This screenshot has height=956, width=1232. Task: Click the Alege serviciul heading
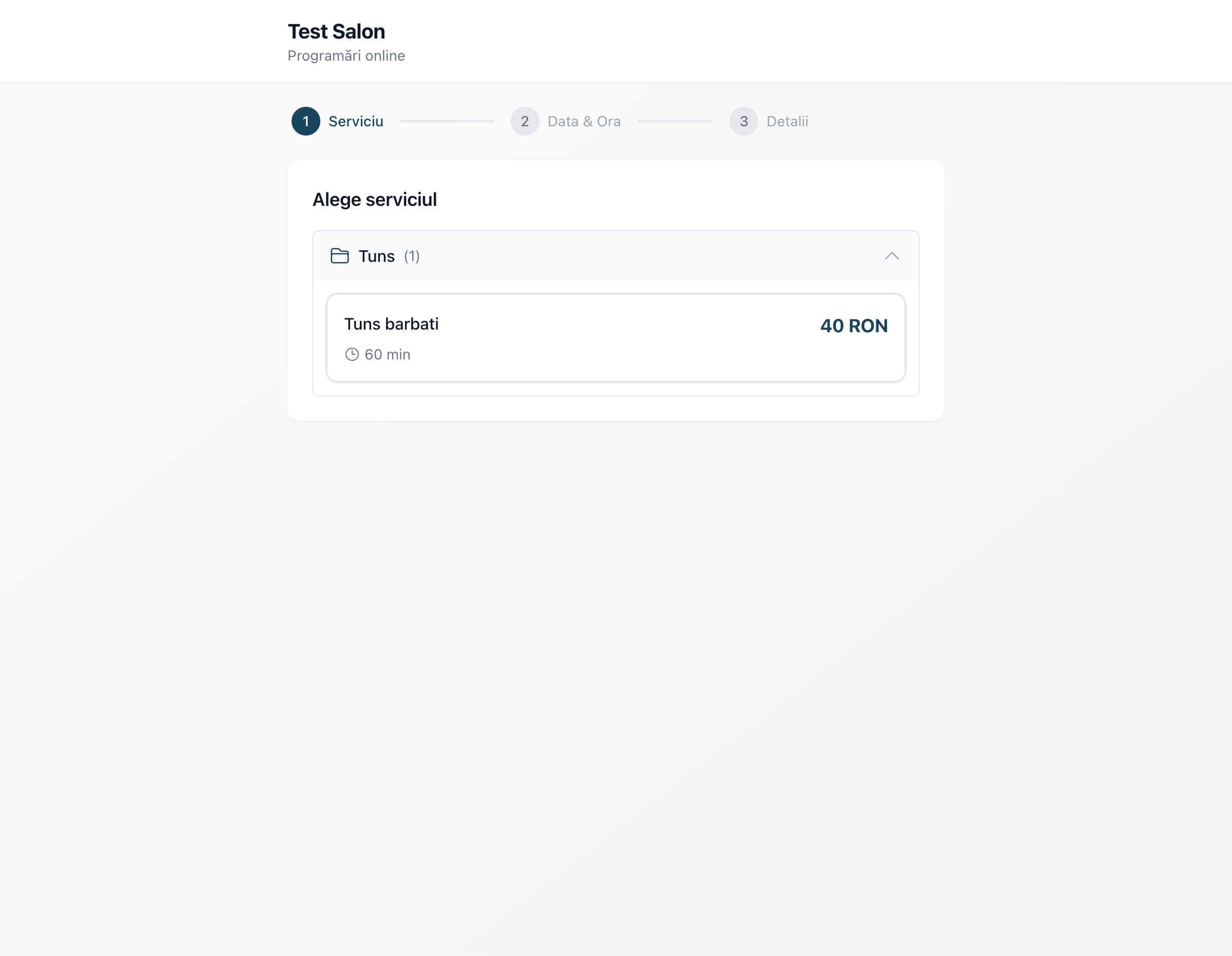375,200
